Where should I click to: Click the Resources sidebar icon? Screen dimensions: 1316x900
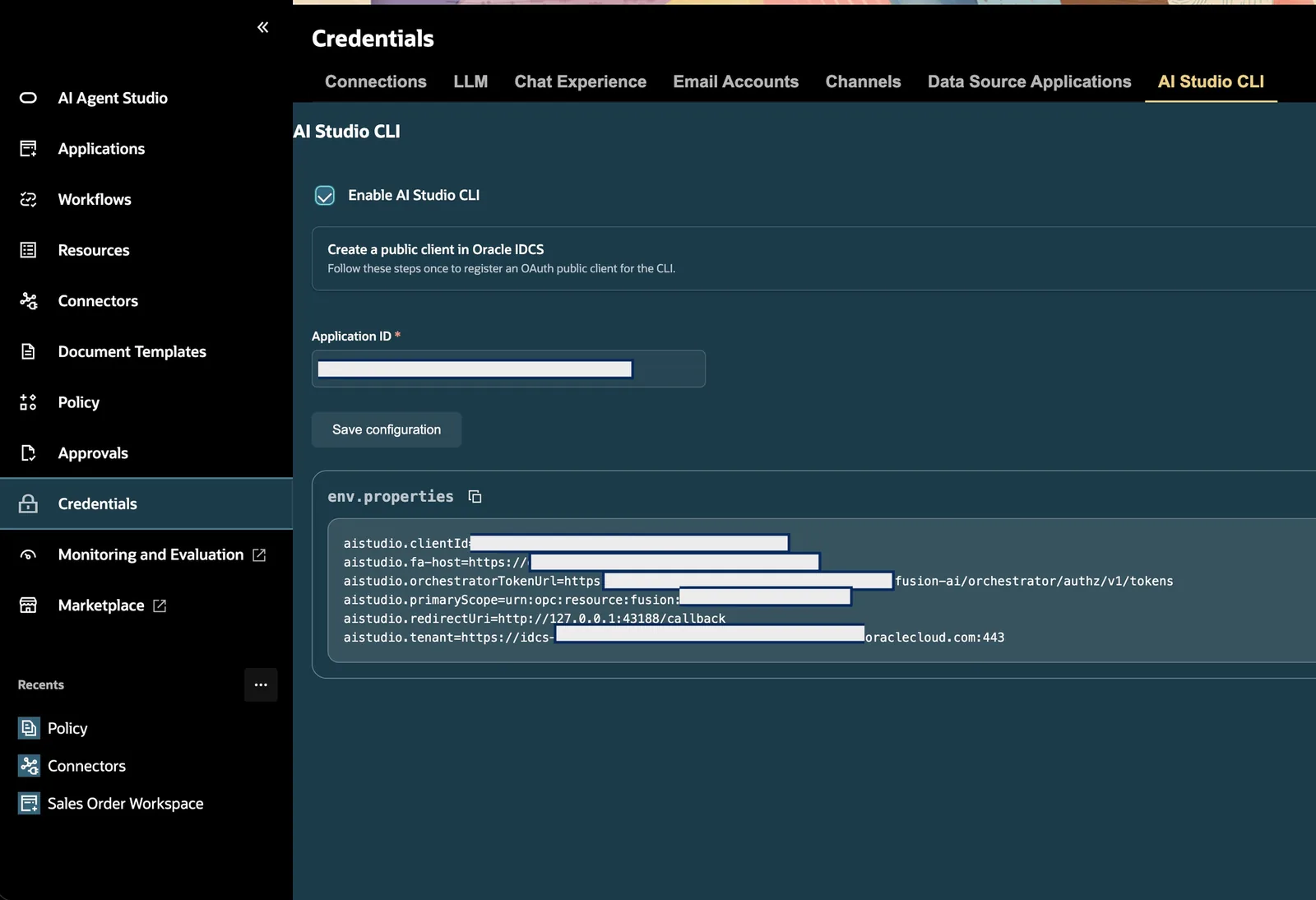pos(28,250)
